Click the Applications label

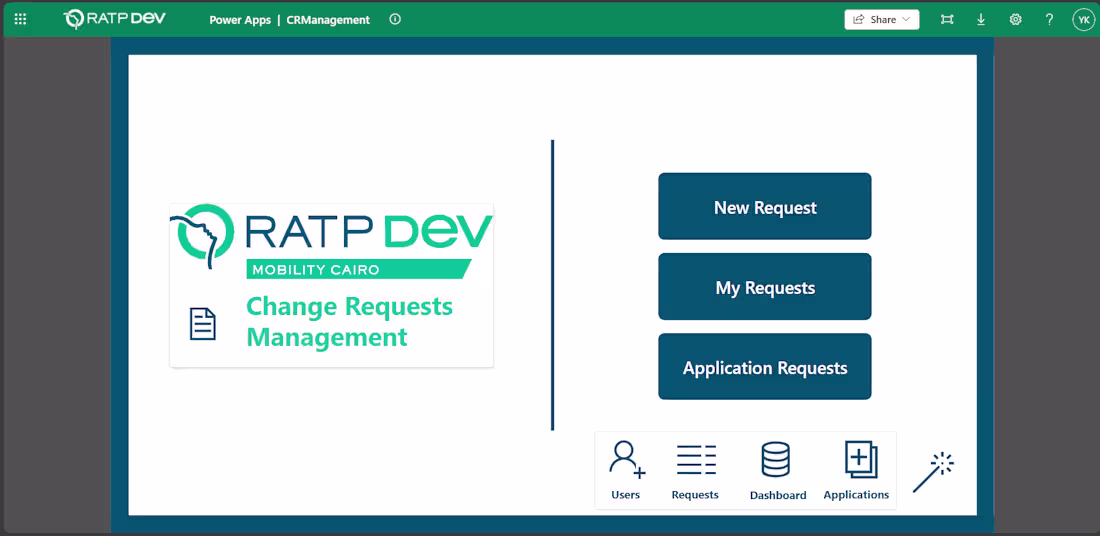click(x=857, y=495)
